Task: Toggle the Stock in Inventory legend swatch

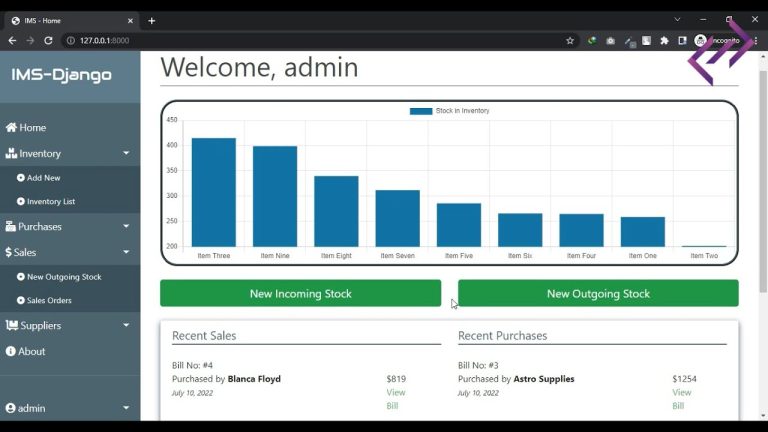Action: click(x=420, y=111)
